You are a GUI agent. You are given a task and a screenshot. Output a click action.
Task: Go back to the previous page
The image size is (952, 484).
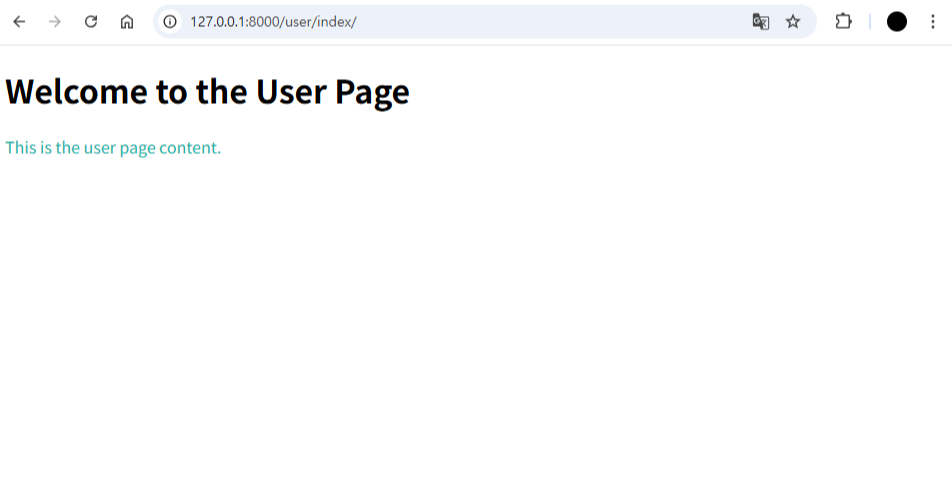click(x=19, y=22)
